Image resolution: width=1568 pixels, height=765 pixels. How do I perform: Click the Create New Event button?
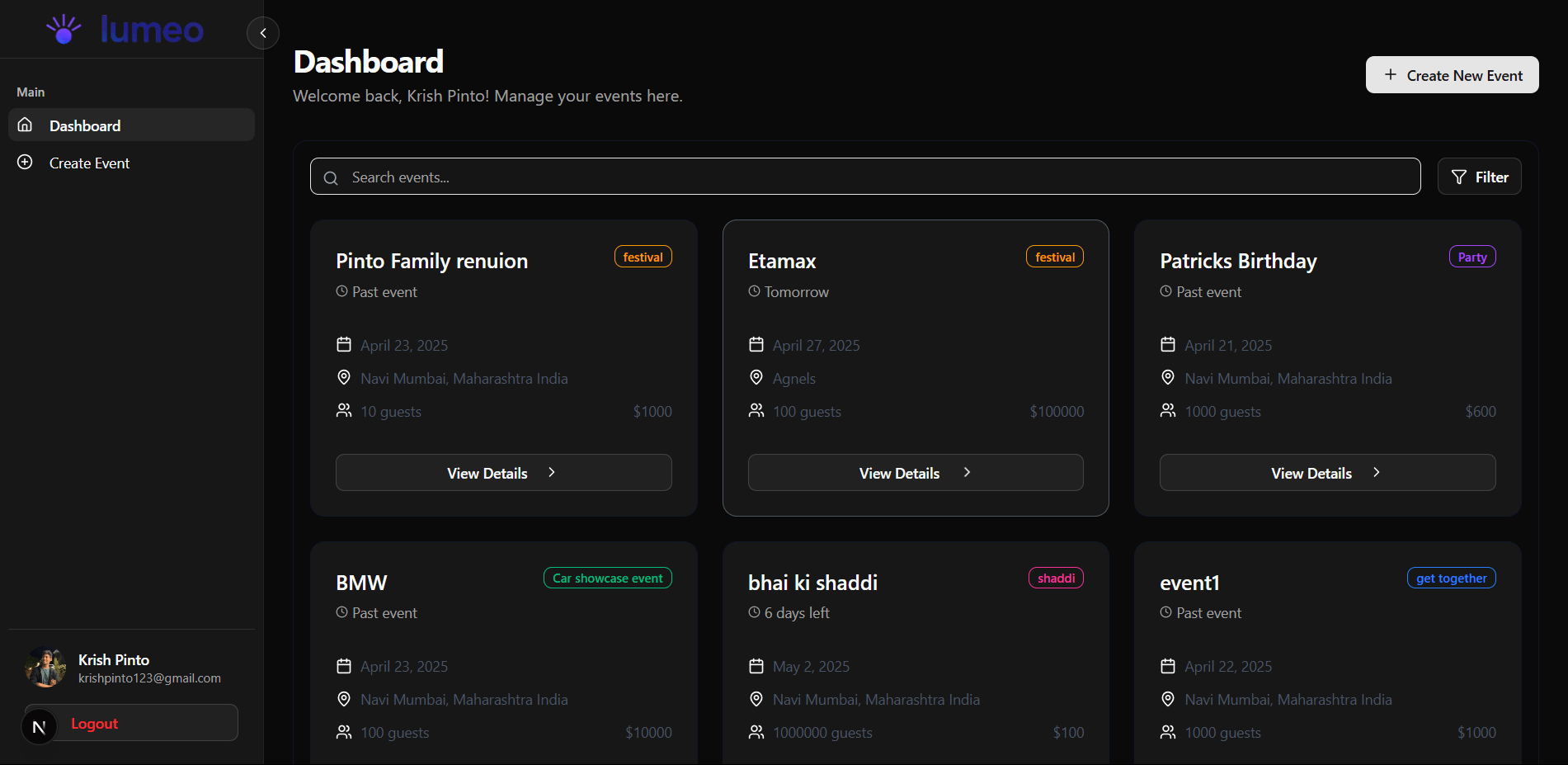tap(1452, 74)
